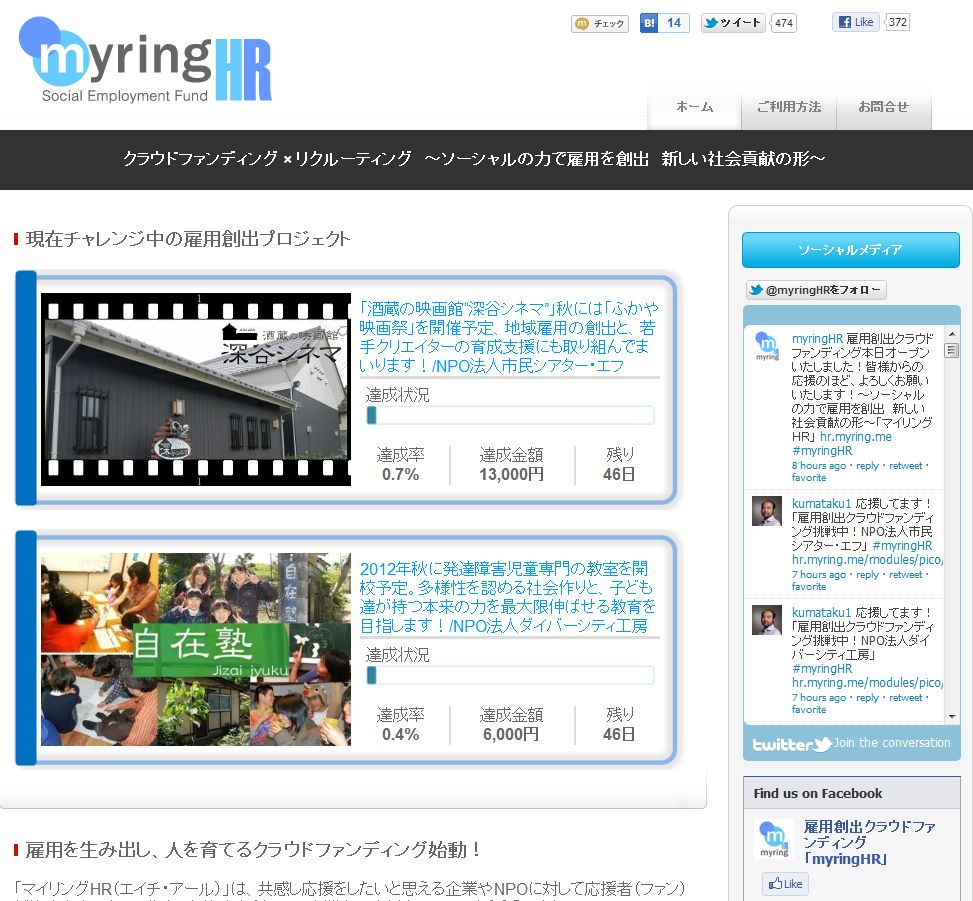Open the ホーム tab
Viewport: 973px width, 901px height.
point(695,107)
